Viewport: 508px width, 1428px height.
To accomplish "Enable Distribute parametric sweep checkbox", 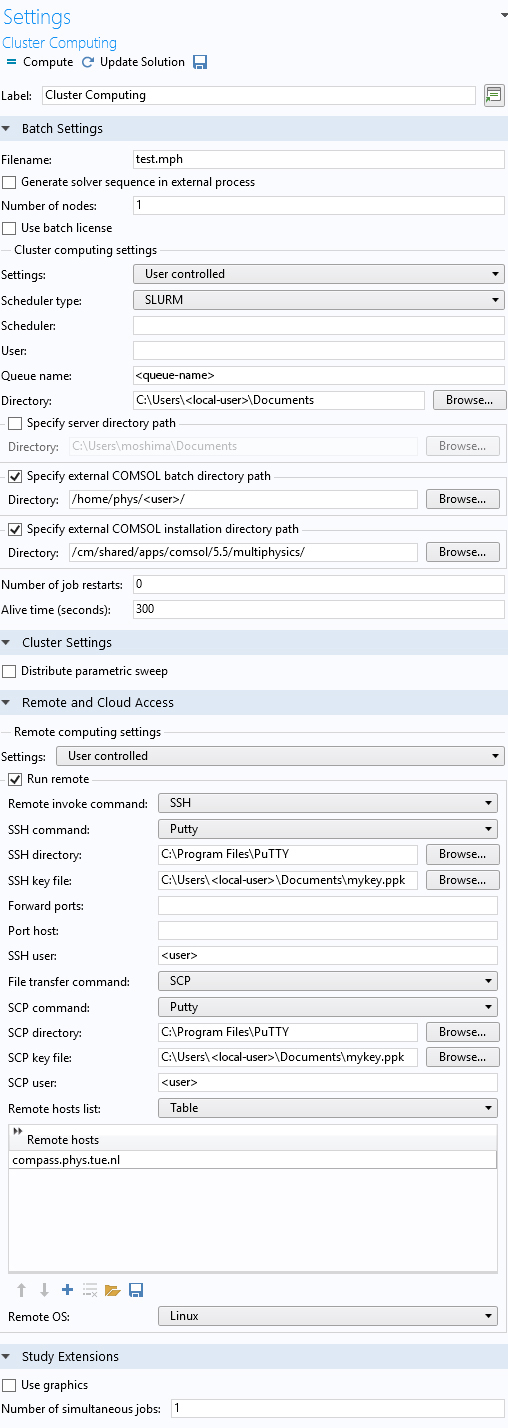I will coord(9,671).
